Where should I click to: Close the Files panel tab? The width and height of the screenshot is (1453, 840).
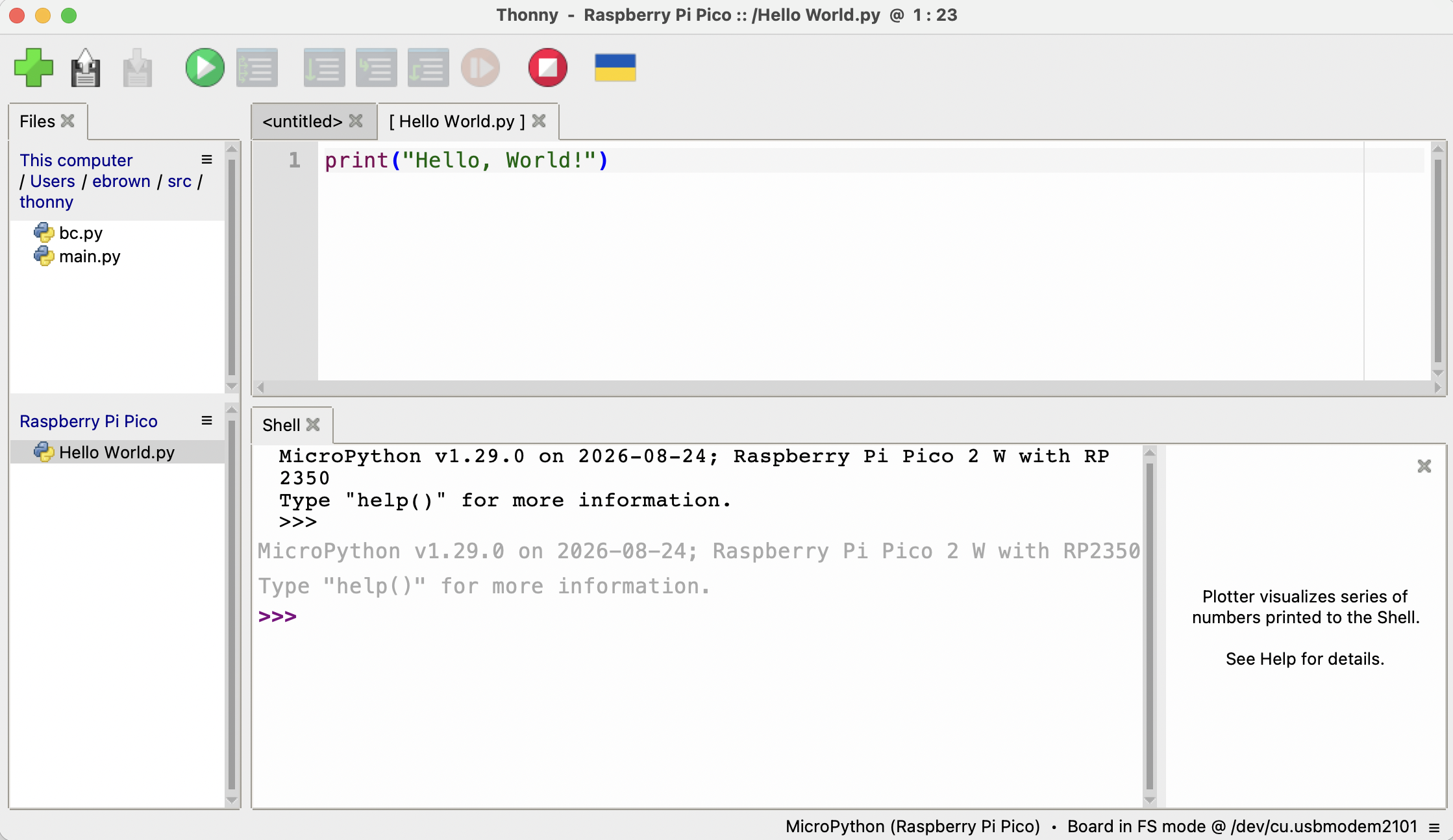(x=68, y=121)
